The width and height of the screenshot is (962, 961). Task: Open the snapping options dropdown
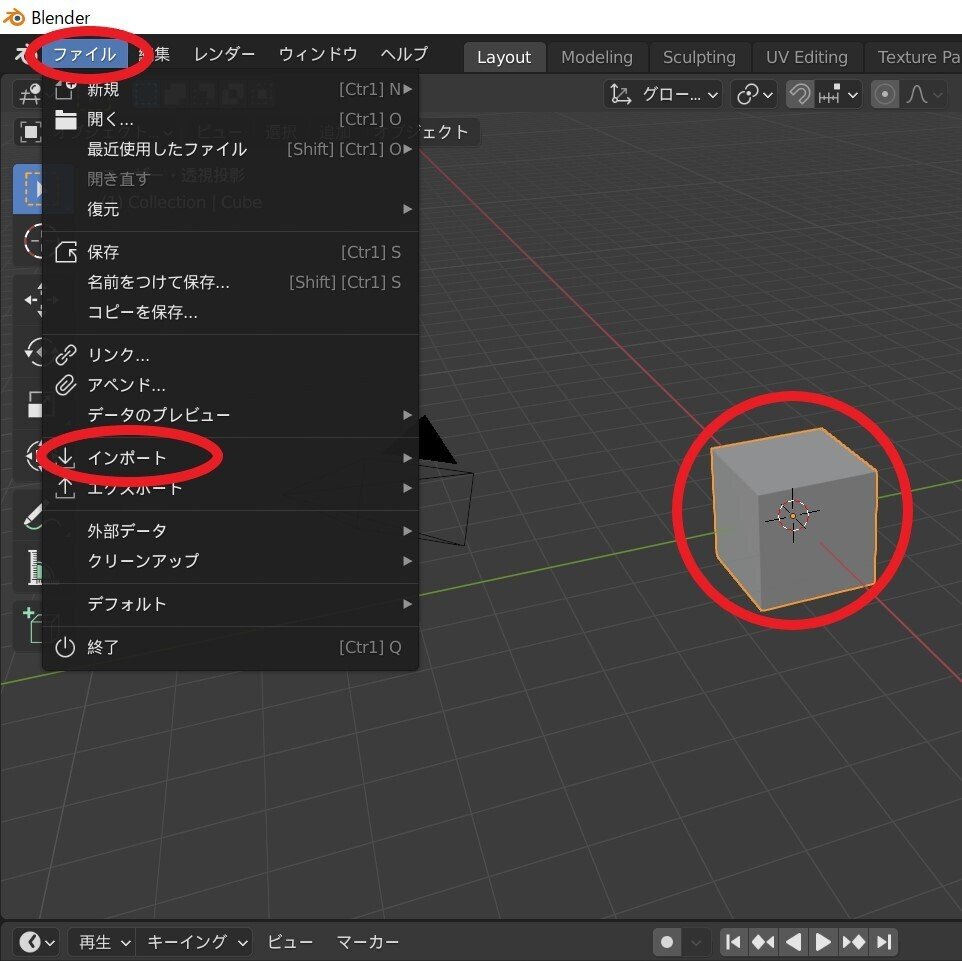coord(837,95)
